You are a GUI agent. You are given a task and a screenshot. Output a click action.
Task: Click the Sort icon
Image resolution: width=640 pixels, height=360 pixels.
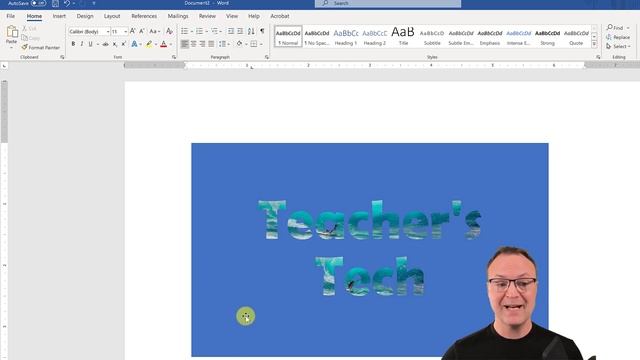(251, 31)
